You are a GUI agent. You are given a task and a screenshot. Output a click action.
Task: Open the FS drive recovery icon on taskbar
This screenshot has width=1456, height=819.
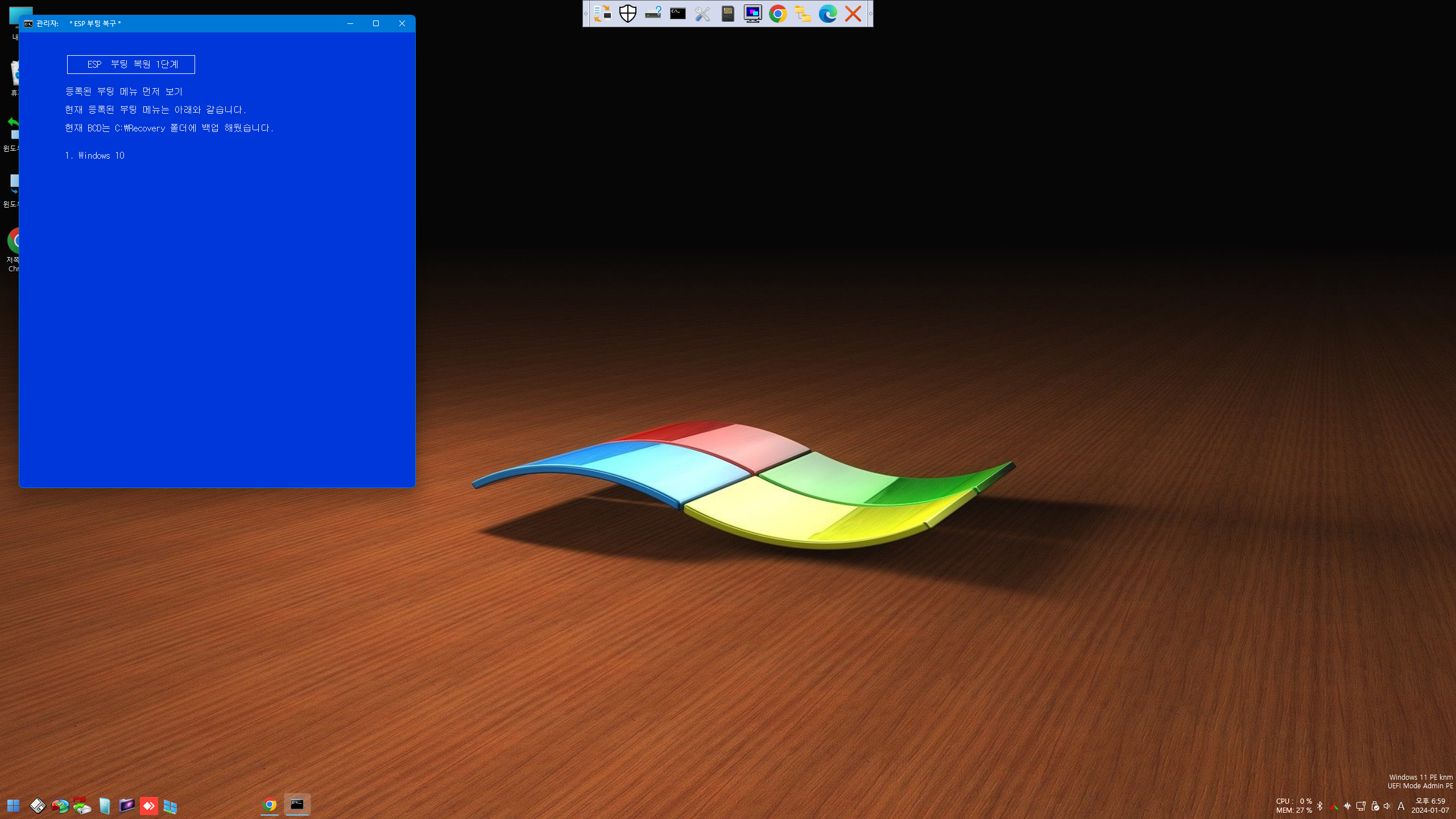[x=82, y=805]
